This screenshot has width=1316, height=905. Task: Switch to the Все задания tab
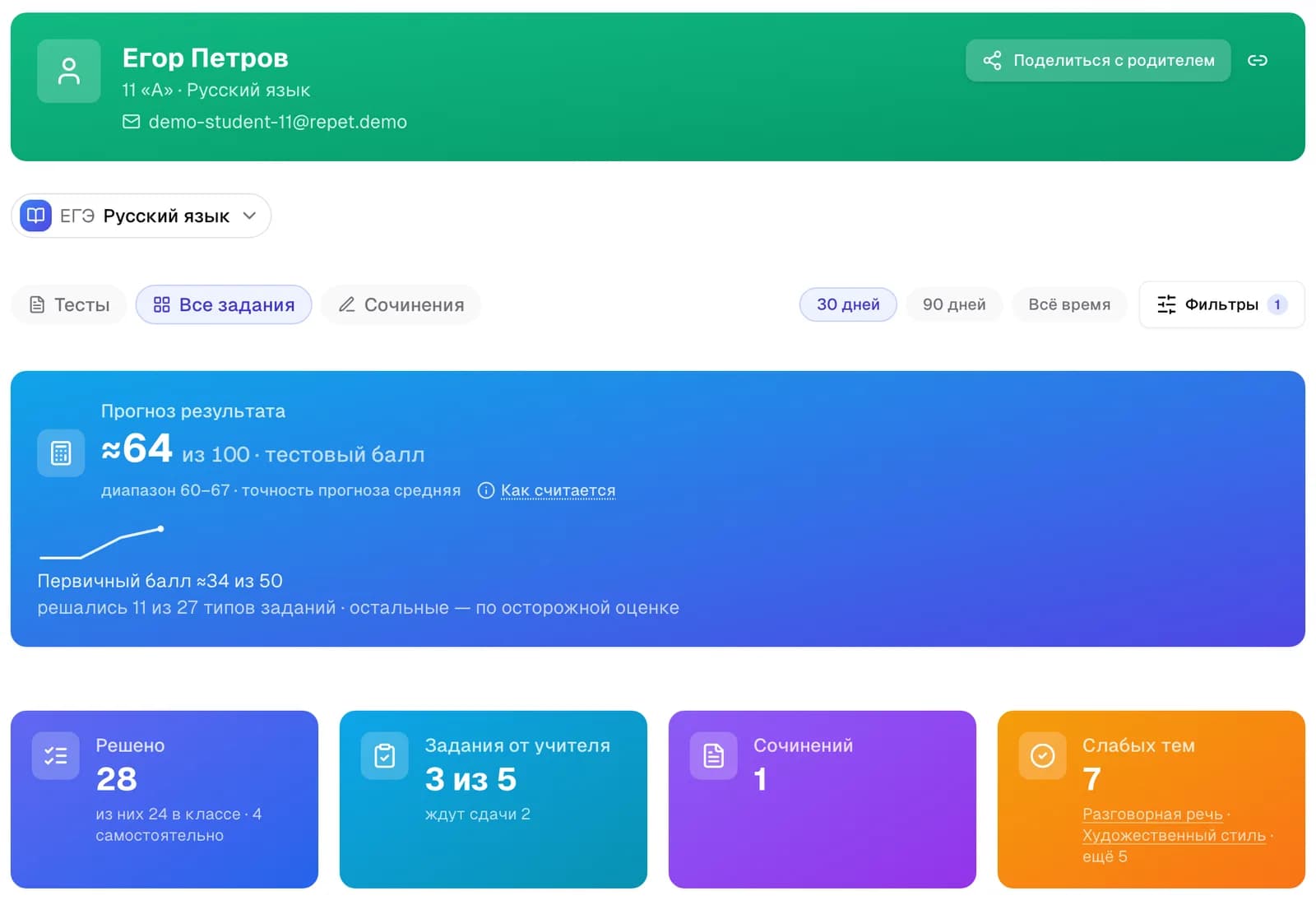point(224,304)
